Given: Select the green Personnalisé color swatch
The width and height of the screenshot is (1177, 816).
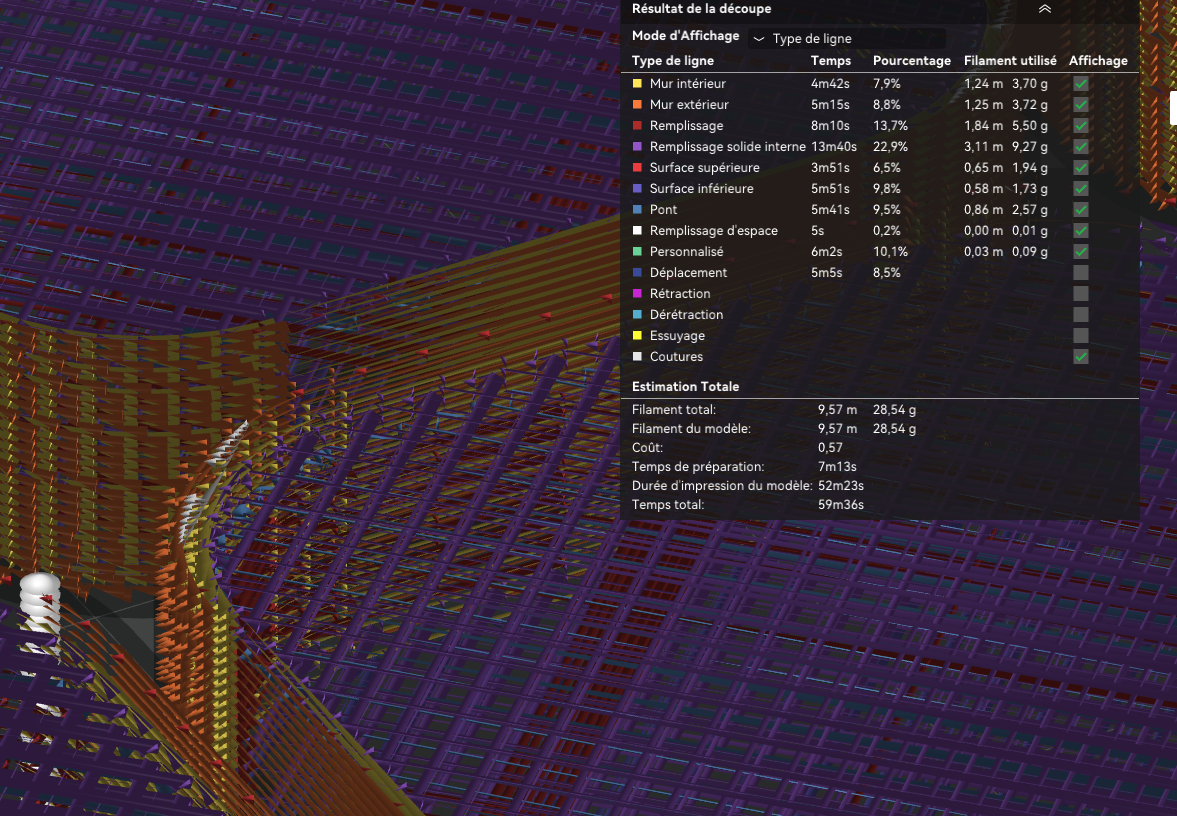Looking at the screenshot, I should pyautogui.click(x=637, y=251).
